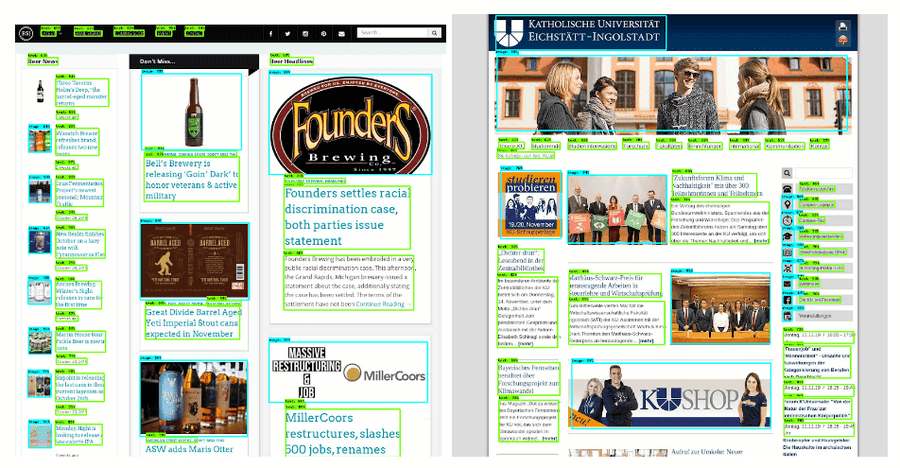Screen dimensions: 900x468
Task: Open the Sixpoint is releasing news link
Action: 80,388
